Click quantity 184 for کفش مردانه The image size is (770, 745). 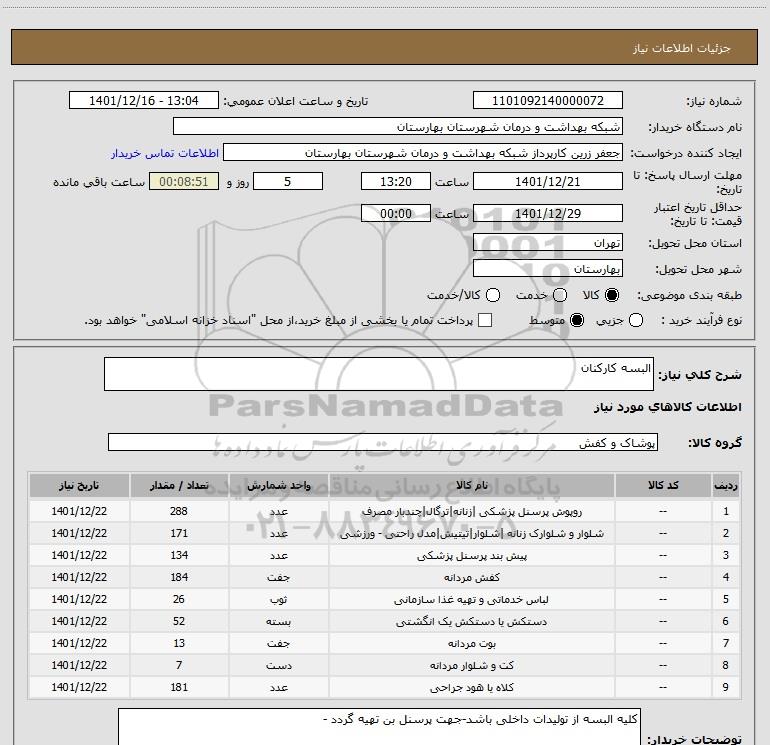[179, 577]
